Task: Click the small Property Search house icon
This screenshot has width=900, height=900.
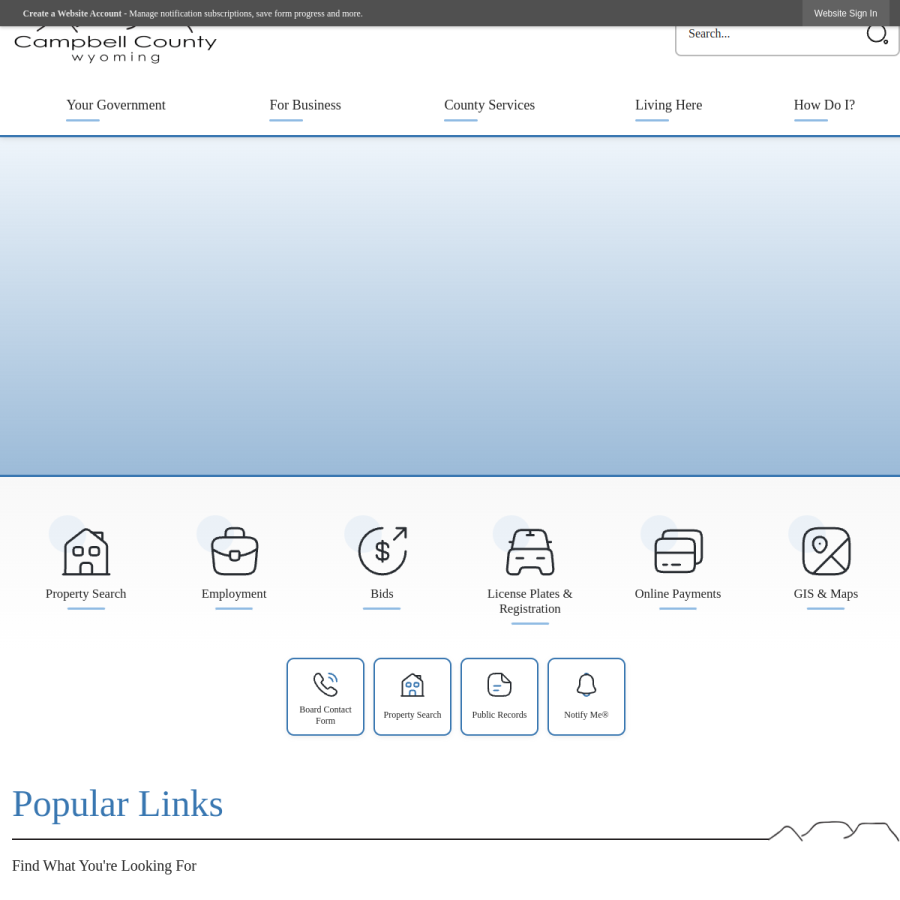Action: [412, 685]
